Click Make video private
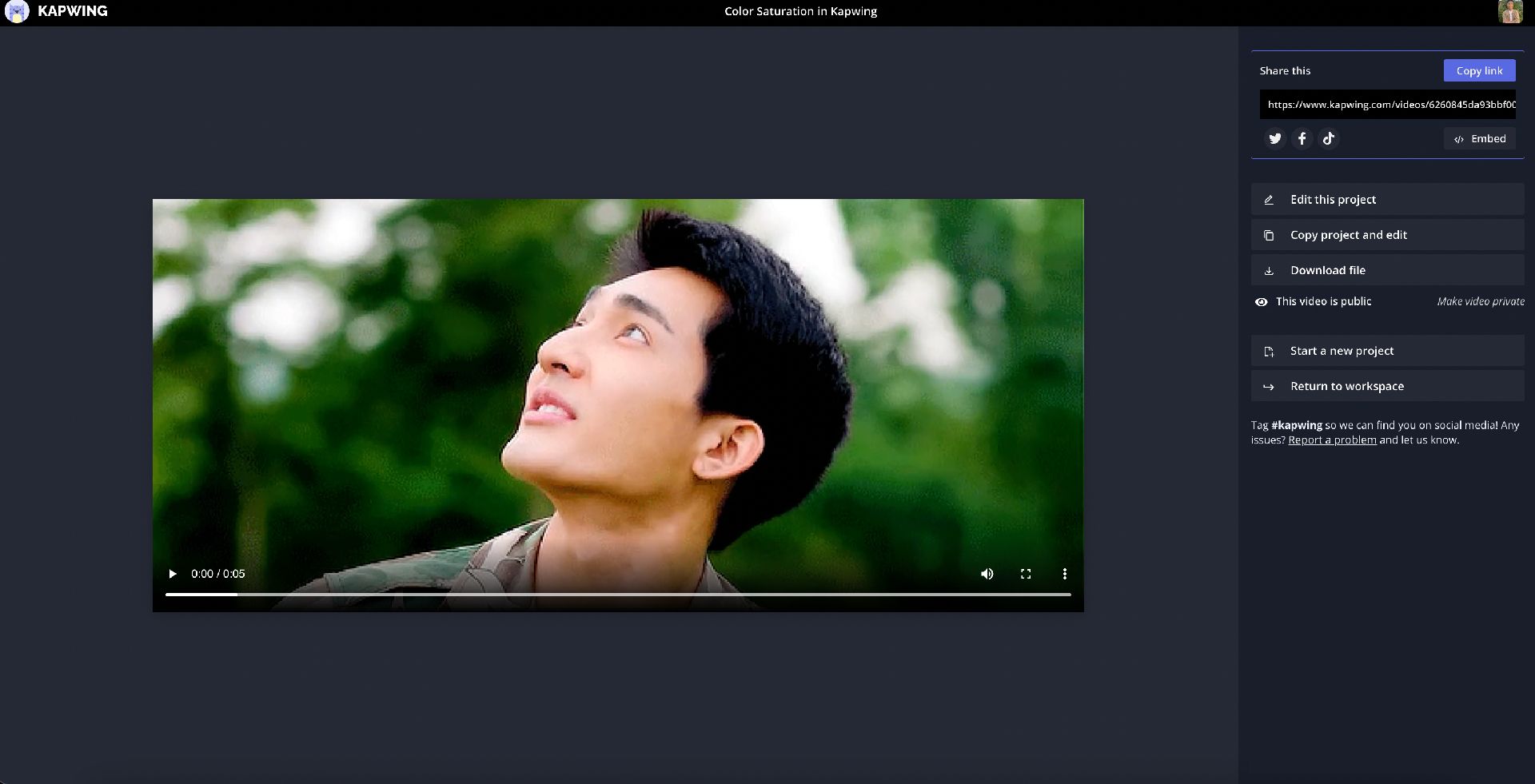Viewport: 1535px width, 784px height. pos(1481,302)
